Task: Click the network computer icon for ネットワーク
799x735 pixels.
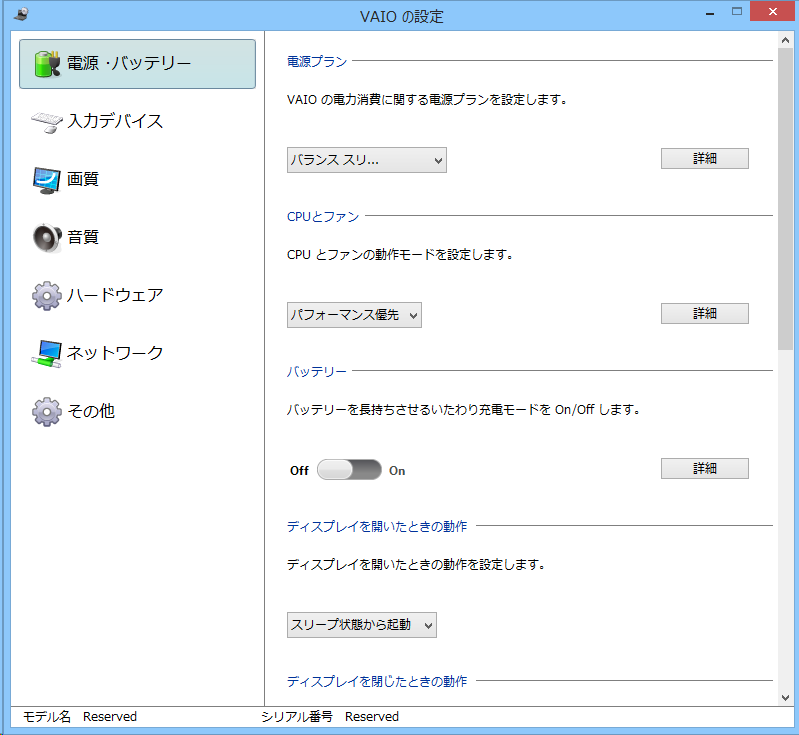Action: point(47,353)
